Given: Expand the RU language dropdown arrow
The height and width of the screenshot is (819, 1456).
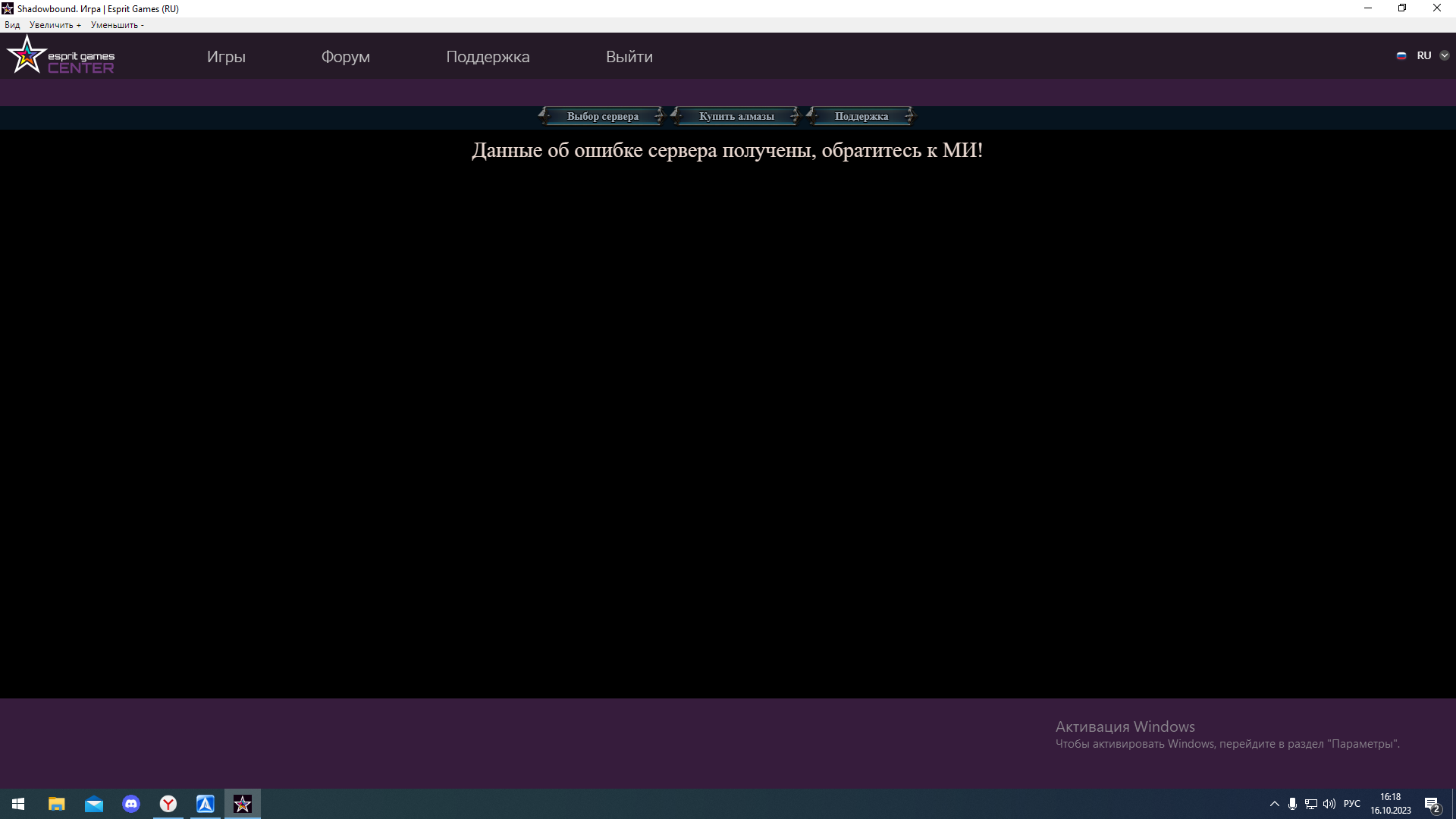Looking at the screenshot, I should (x=1444, y=55).
